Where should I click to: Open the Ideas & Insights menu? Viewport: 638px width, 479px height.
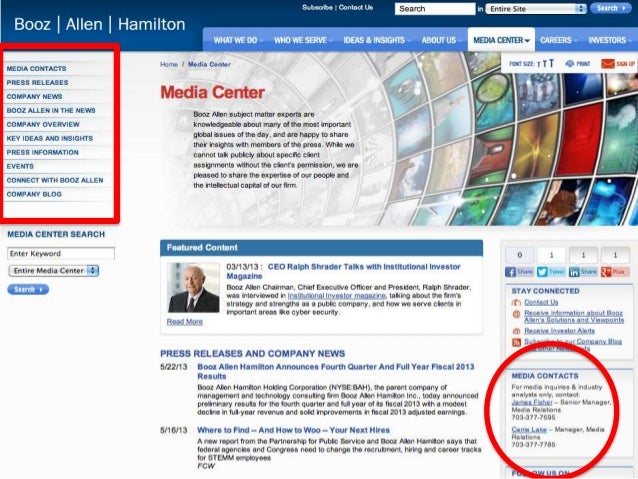(376, 40)
